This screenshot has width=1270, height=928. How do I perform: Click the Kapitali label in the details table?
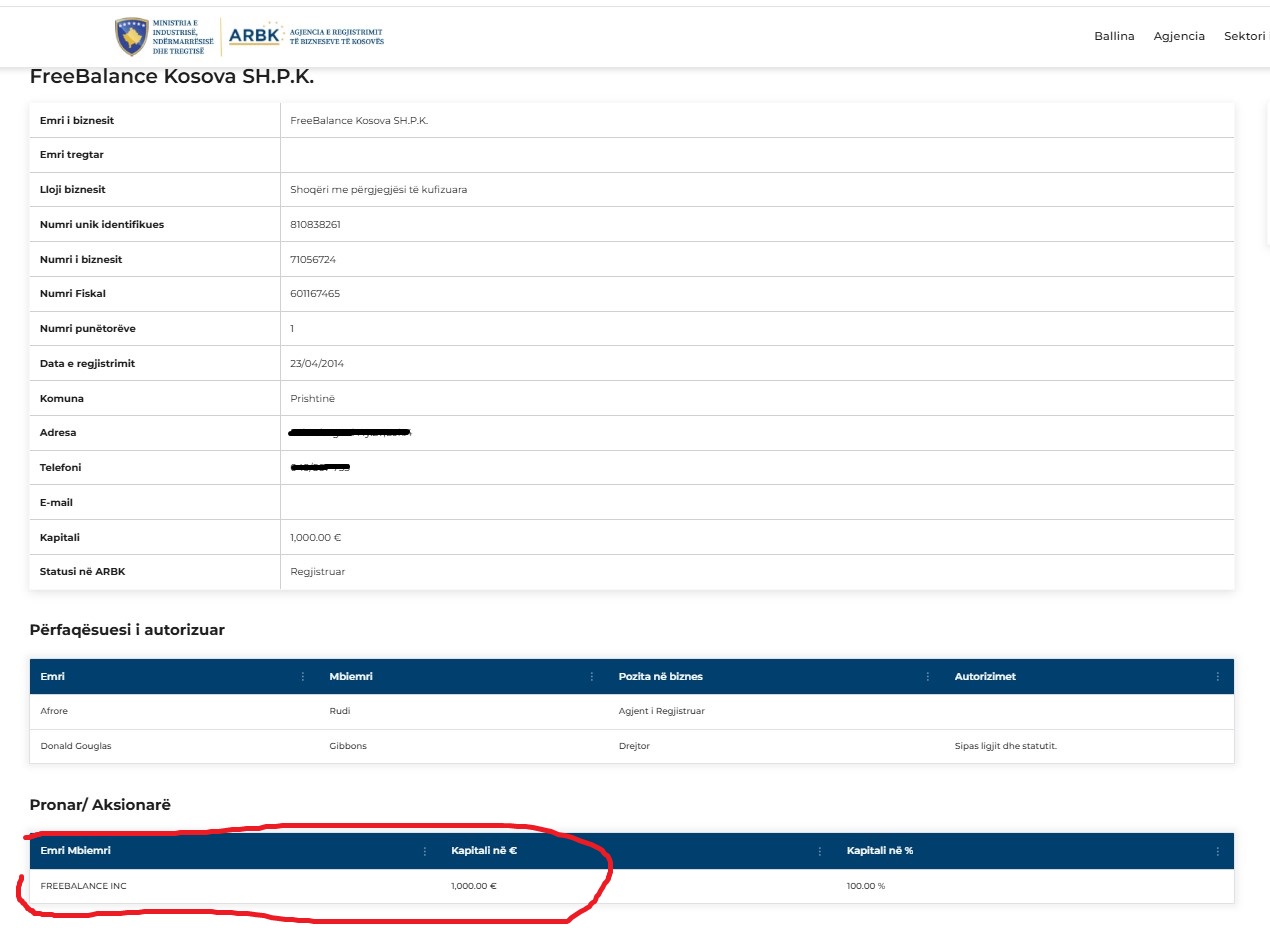[x=60, y=538]
